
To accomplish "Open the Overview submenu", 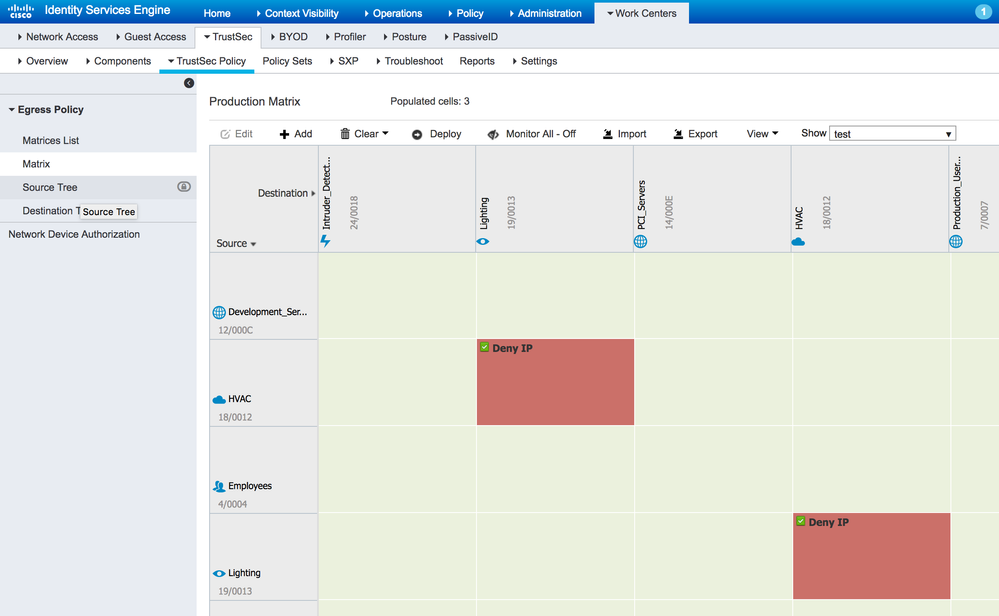I will click(x=42, y=61).
